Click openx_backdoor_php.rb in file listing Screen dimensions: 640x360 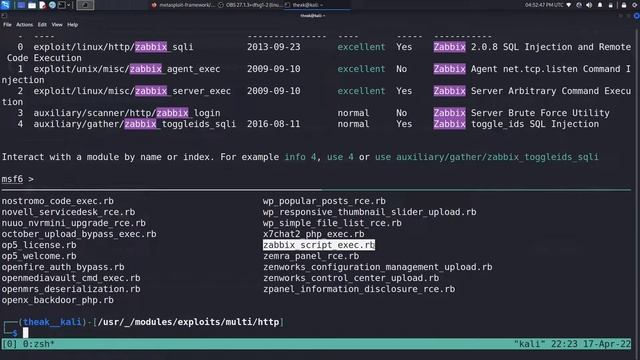point(58,300)
